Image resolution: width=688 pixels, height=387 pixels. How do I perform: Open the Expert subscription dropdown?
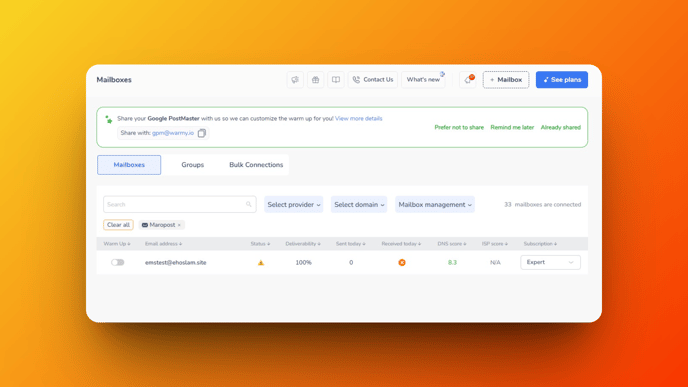click(x=550, y=262)
